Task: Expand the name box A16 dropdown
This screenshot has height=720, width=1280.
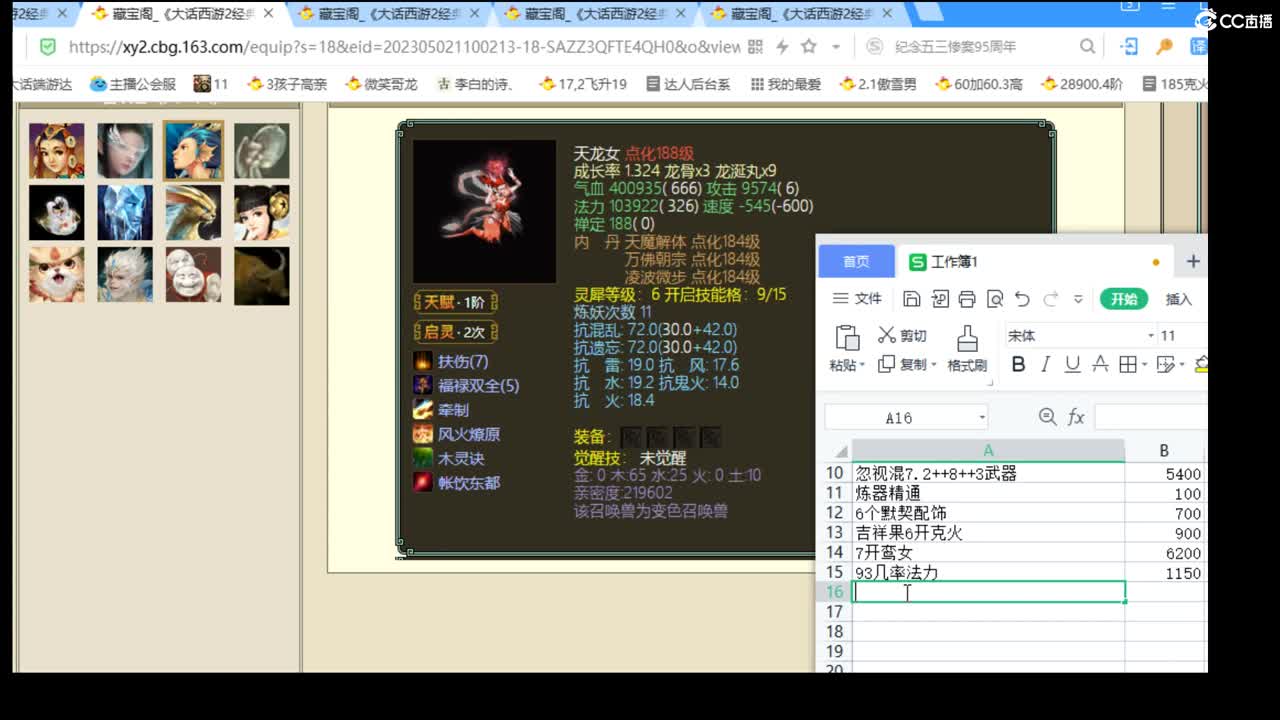Action: coord(982,418)
